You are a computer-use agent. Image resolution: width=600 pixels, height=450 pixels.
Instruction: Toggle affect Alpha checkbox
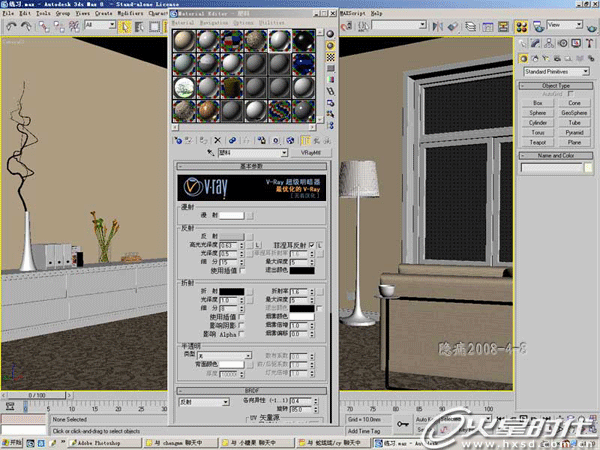tap(242, 334)
